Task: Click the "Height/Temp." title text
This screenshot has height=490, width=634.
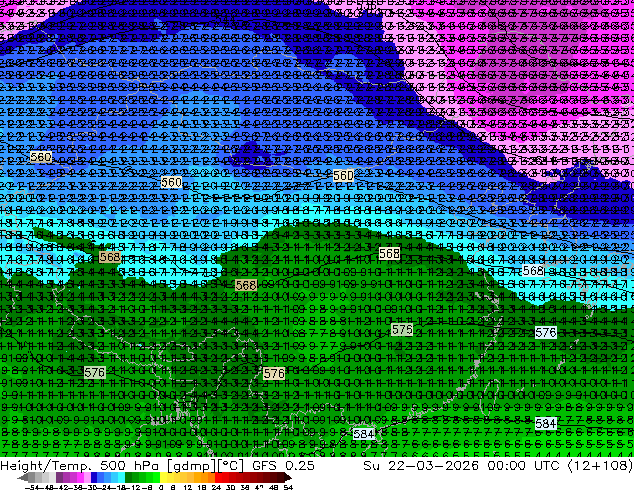Action: 47,465
